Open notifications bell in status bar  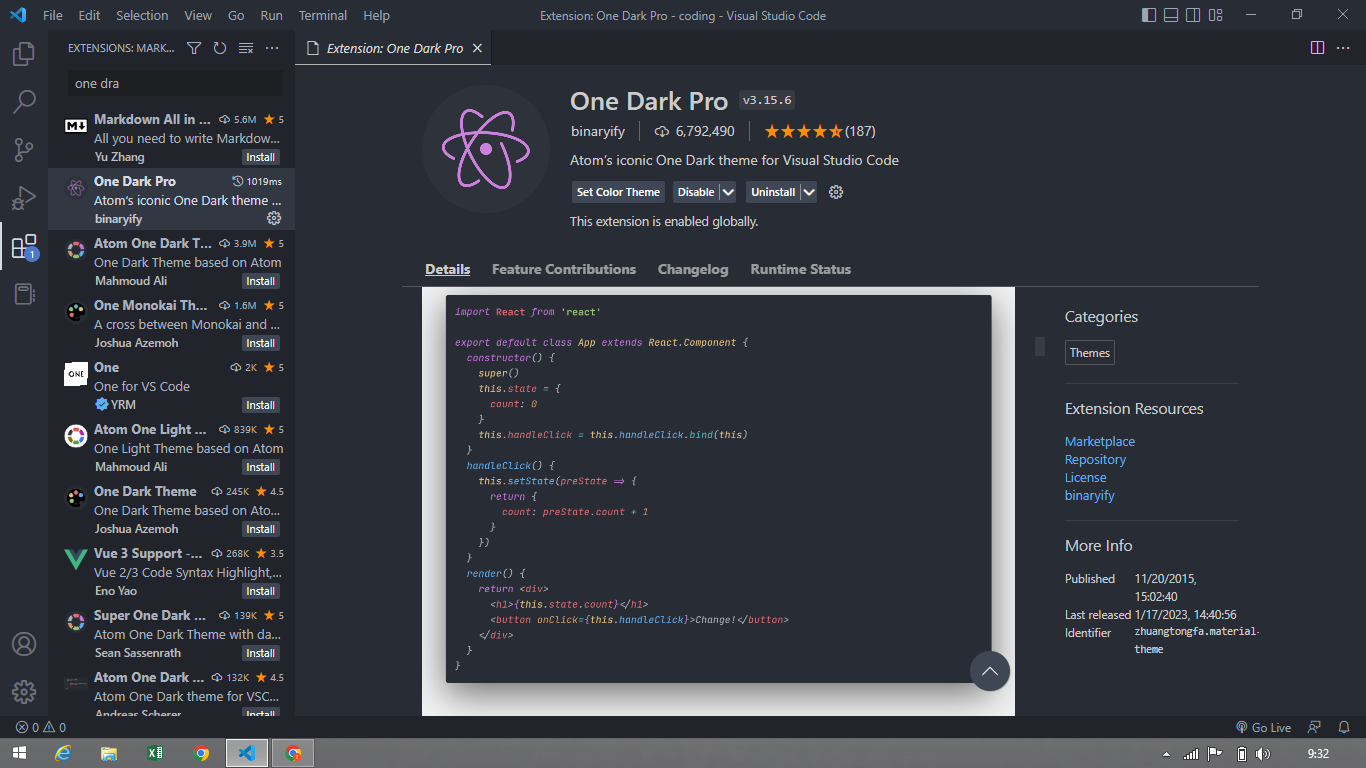click(x=1342, y=728)
